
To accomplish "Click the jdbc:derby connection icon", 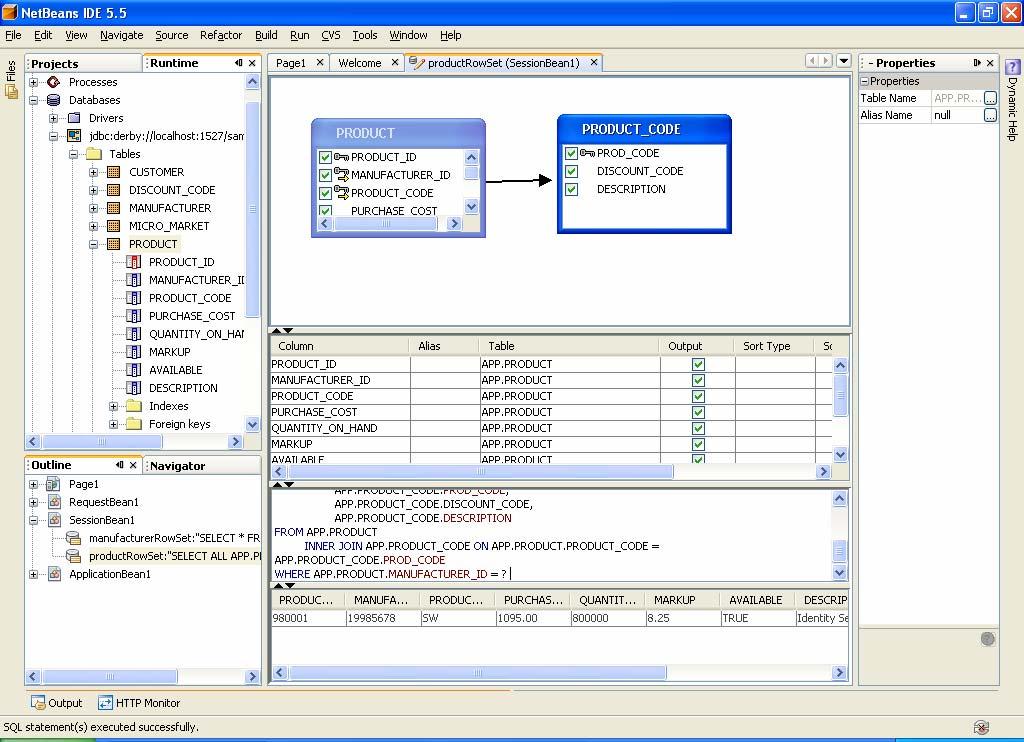I will (x=74, y=136).
